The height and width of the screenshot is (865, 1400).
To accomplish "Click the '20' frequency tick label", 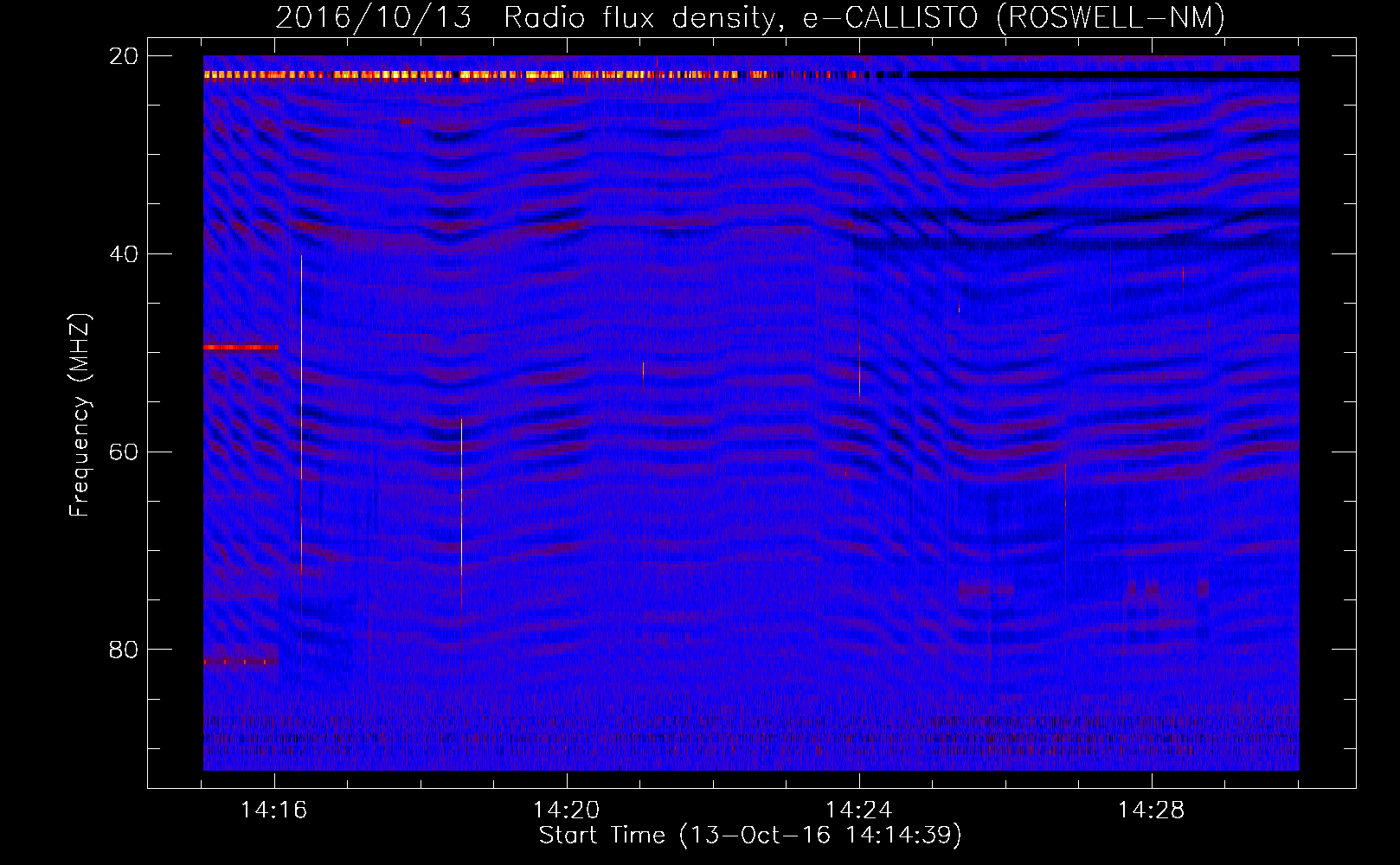I will (124, 56).
